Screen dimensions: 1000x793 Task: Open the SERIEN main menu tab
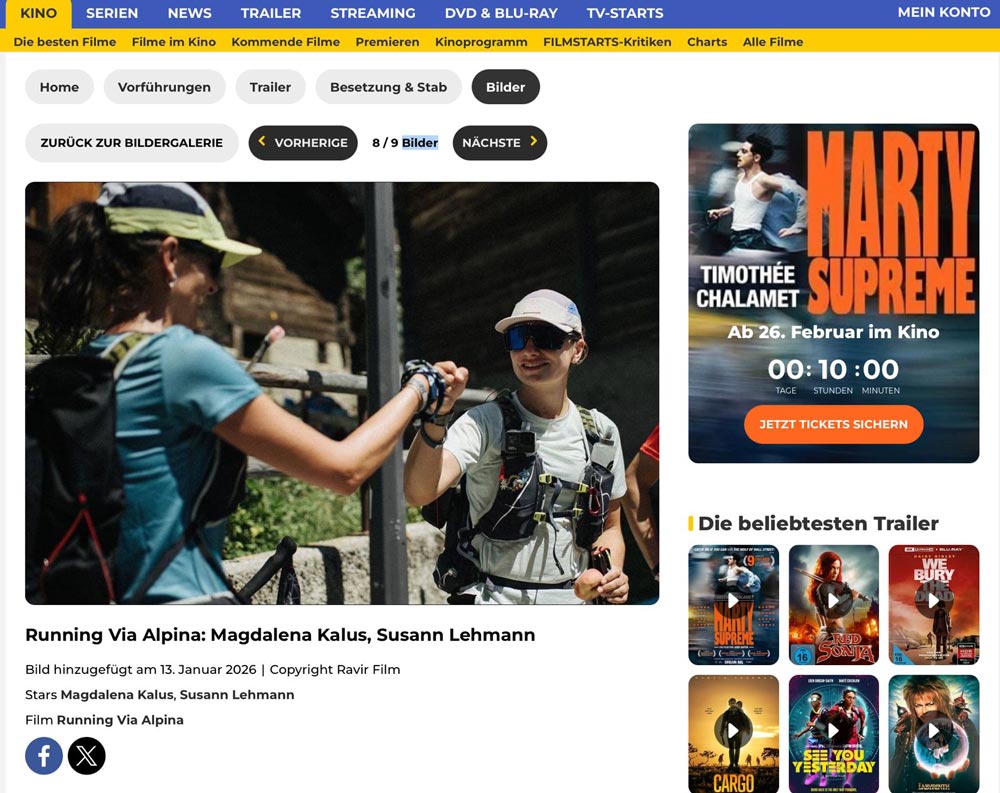tap(112, 13)
